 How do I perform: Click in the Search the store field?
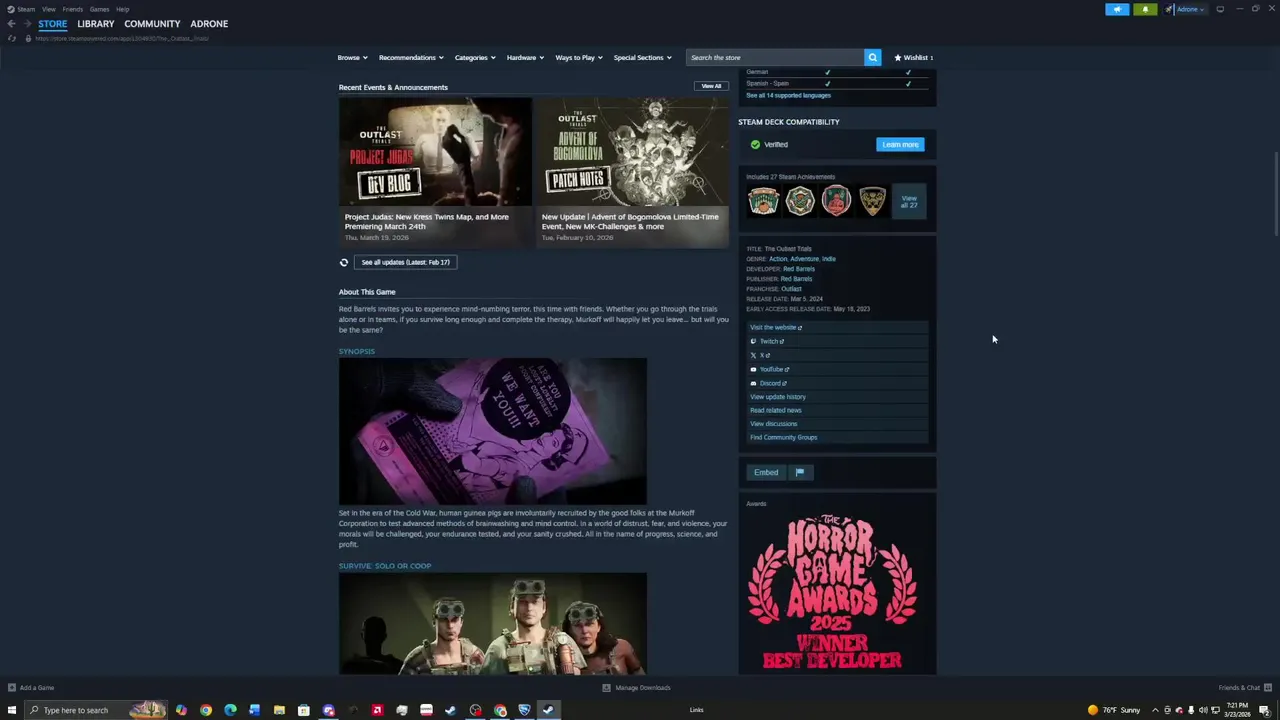click(775, 57)
